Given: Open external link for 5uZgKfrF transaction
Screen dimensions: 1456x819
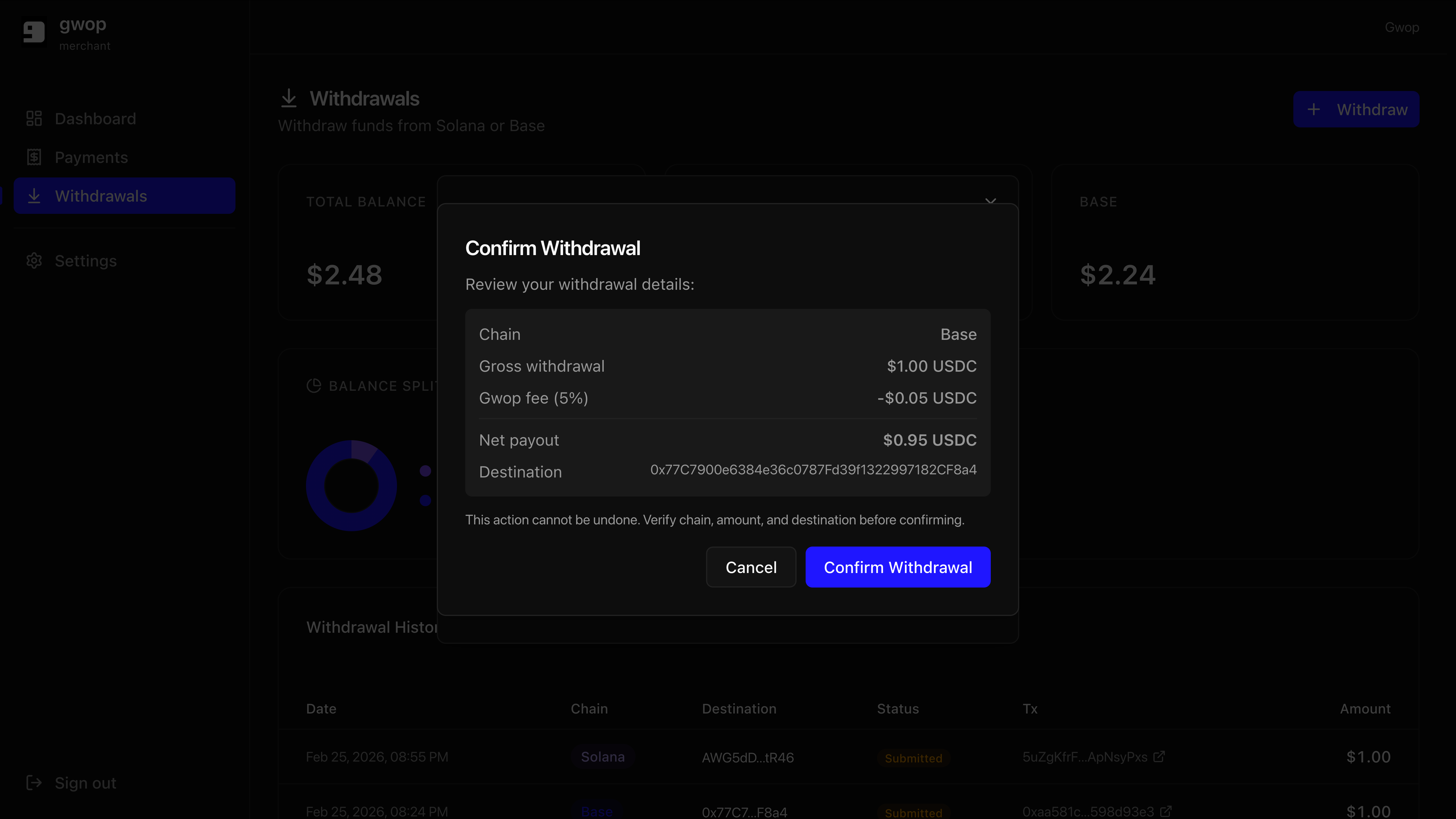Looking at the screenshot, I should 1159,756.
